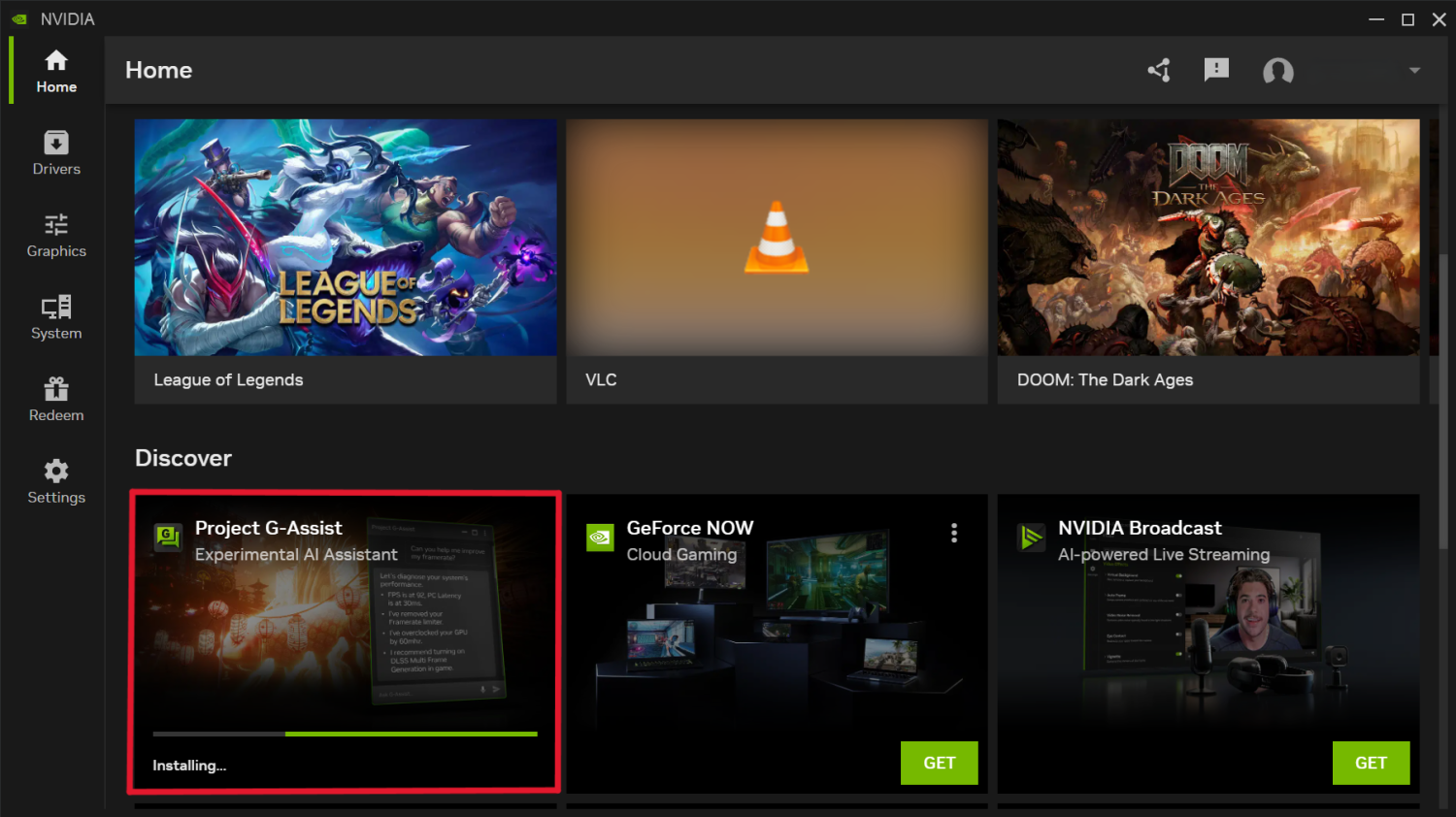
Task: Click the League of Legends label
Action: [228, 380]
